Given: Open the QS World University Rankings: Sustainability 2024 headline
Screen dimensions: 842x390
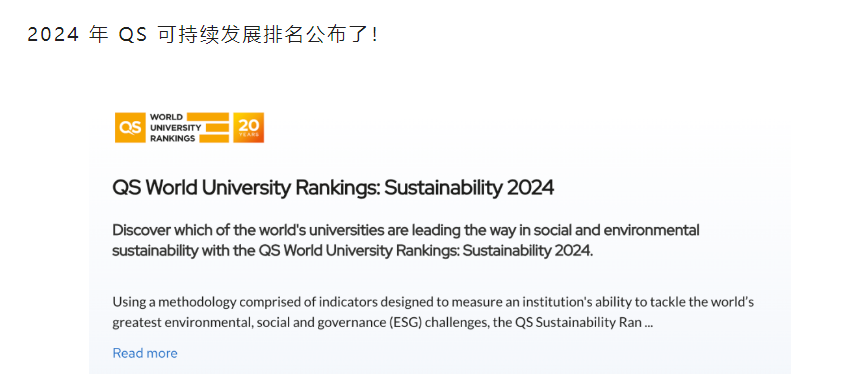Looking at the screenshot, I should [x=333, y=187].
